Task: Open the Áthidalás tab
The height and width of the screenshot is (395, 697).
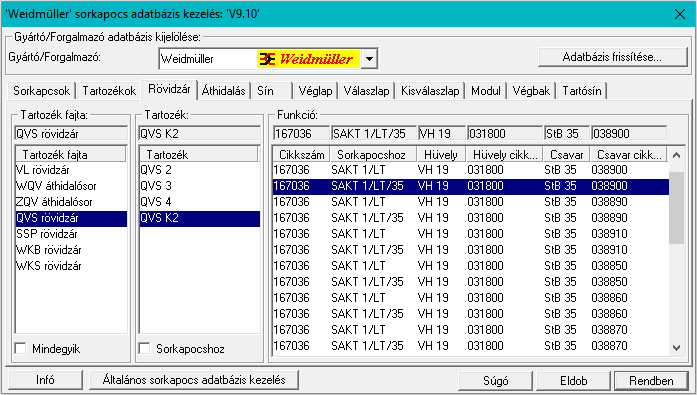Action: pos(223,91)
